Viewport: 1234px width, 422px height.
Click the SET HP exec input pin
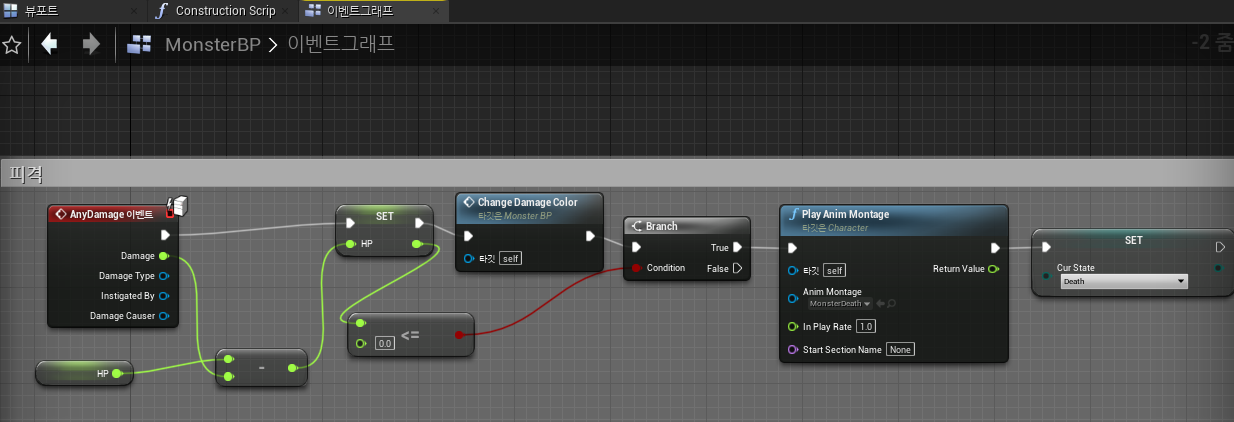(350, 223)
